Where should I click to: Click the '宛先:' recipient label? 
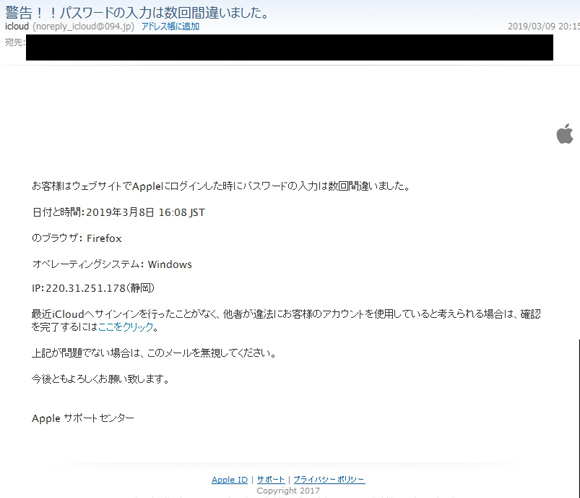tap(15, 42)
